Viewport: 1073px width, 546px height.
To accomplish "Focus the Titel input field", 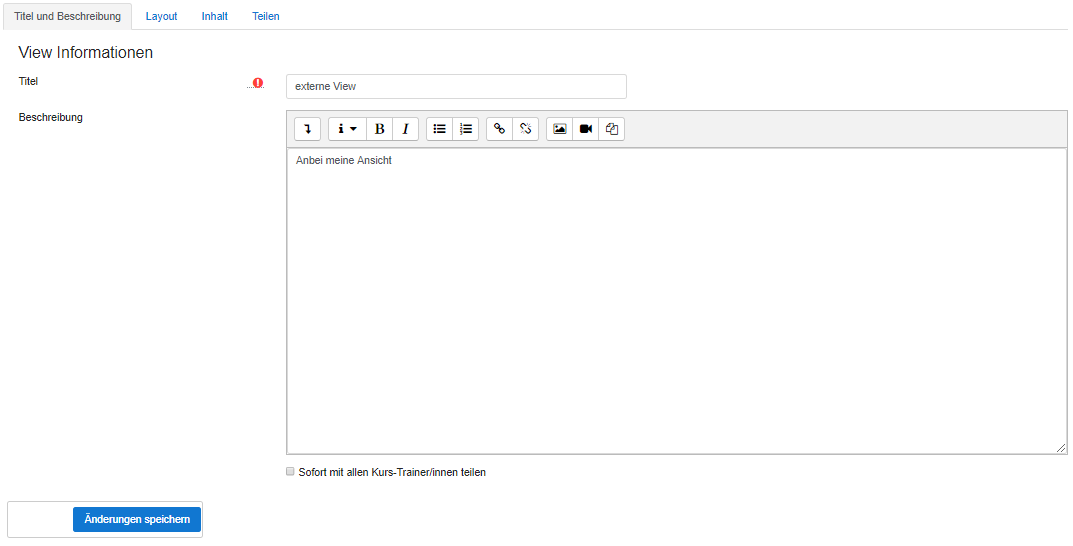I will coord(456,86).
